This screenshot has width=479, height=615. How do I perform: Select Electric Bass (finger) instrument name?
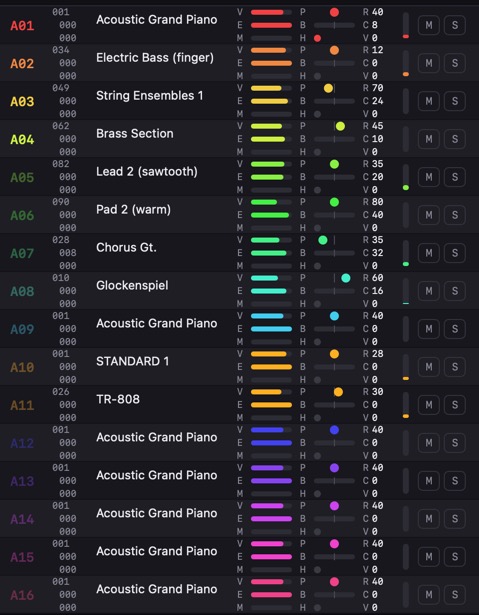(x=155, y=58)
